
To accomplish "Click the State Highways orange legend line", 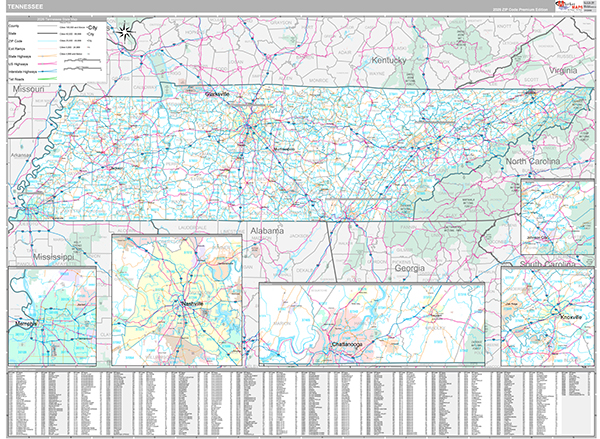I will tap(47, 56).
